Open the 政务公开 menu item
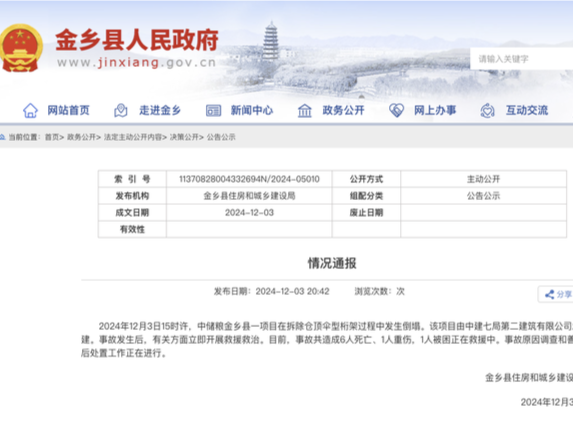The height and width of the screenshot is (431, 573). coord(344,110)
